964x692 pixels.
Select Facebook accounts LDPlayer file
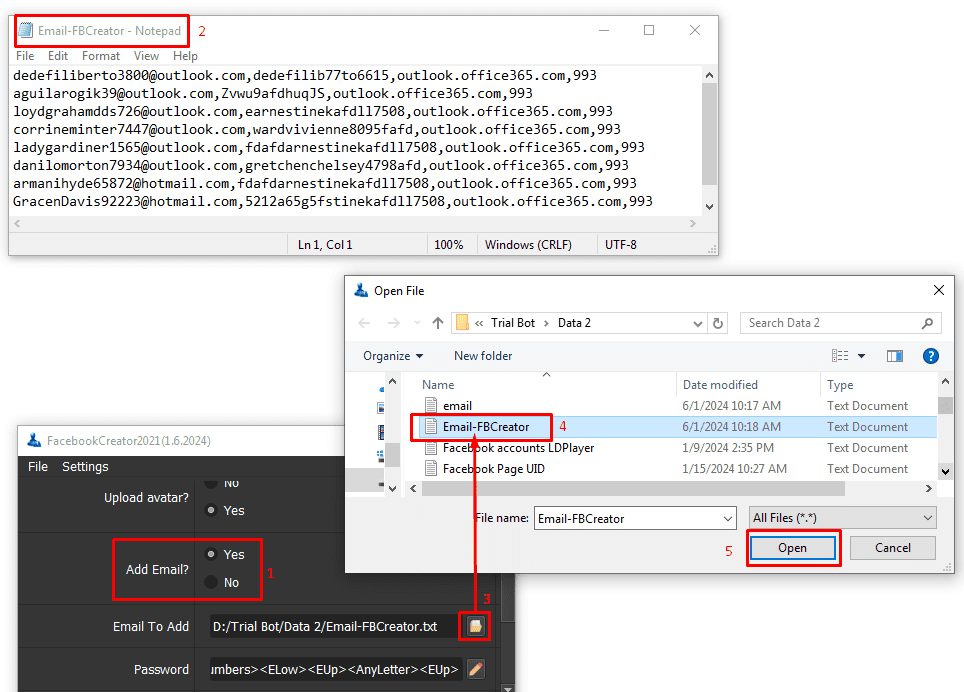pos(518,447)
